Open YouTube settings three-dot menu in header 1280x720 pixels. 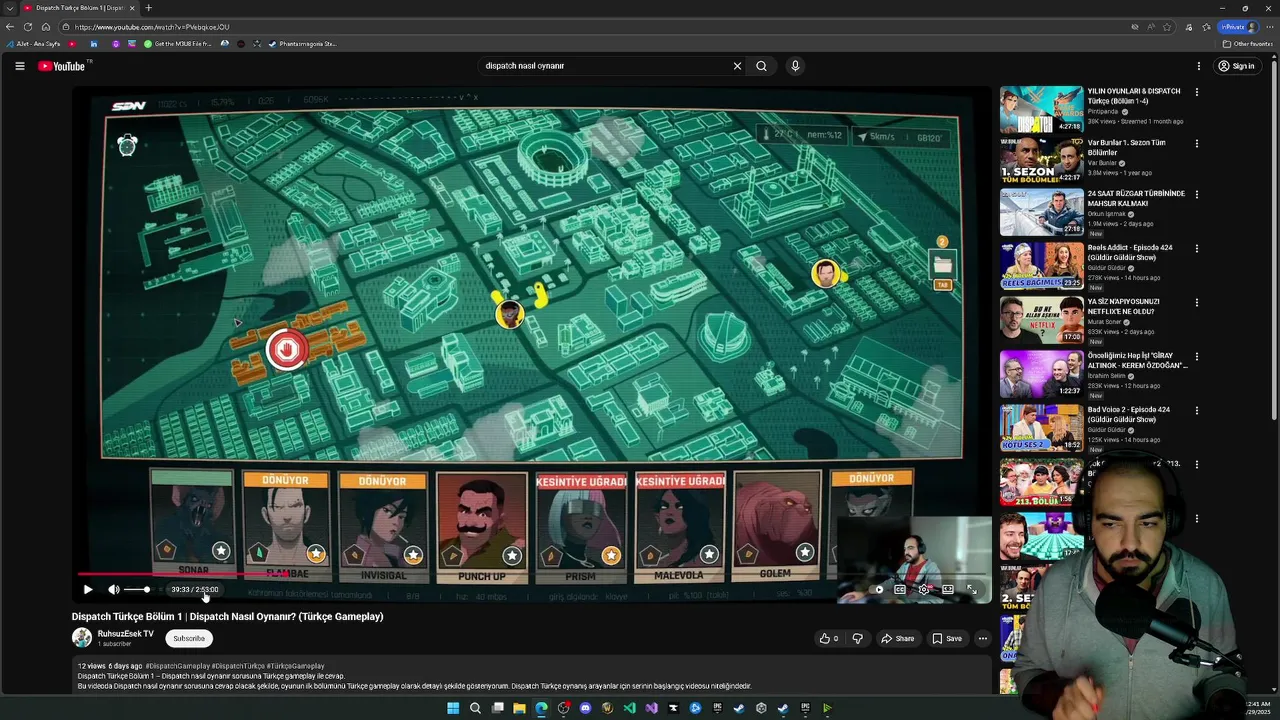click(1198, 66)
